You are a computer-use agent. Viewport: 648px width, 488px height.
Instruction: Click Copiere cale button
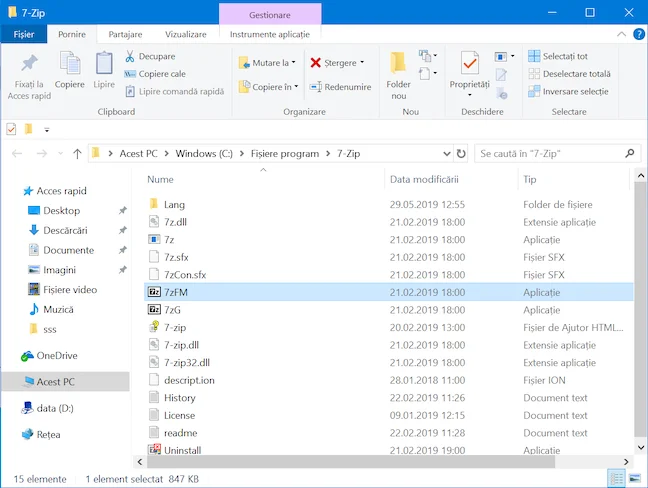click(x=155, y=74)
